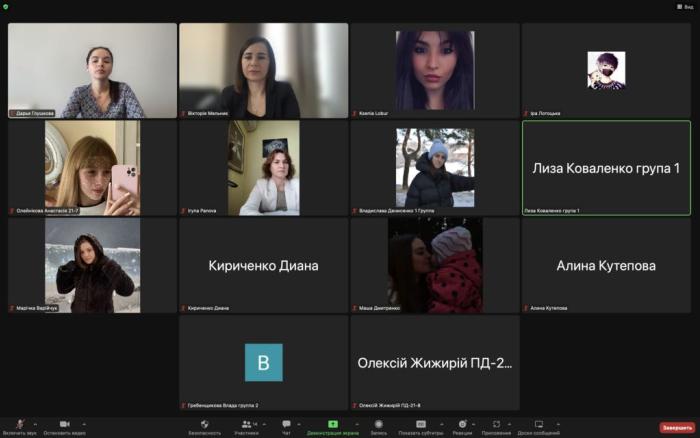Image resolution: width=700 pixels, height=438 pixels.
Task: Open the Безопасность security options
Action: 204,426
